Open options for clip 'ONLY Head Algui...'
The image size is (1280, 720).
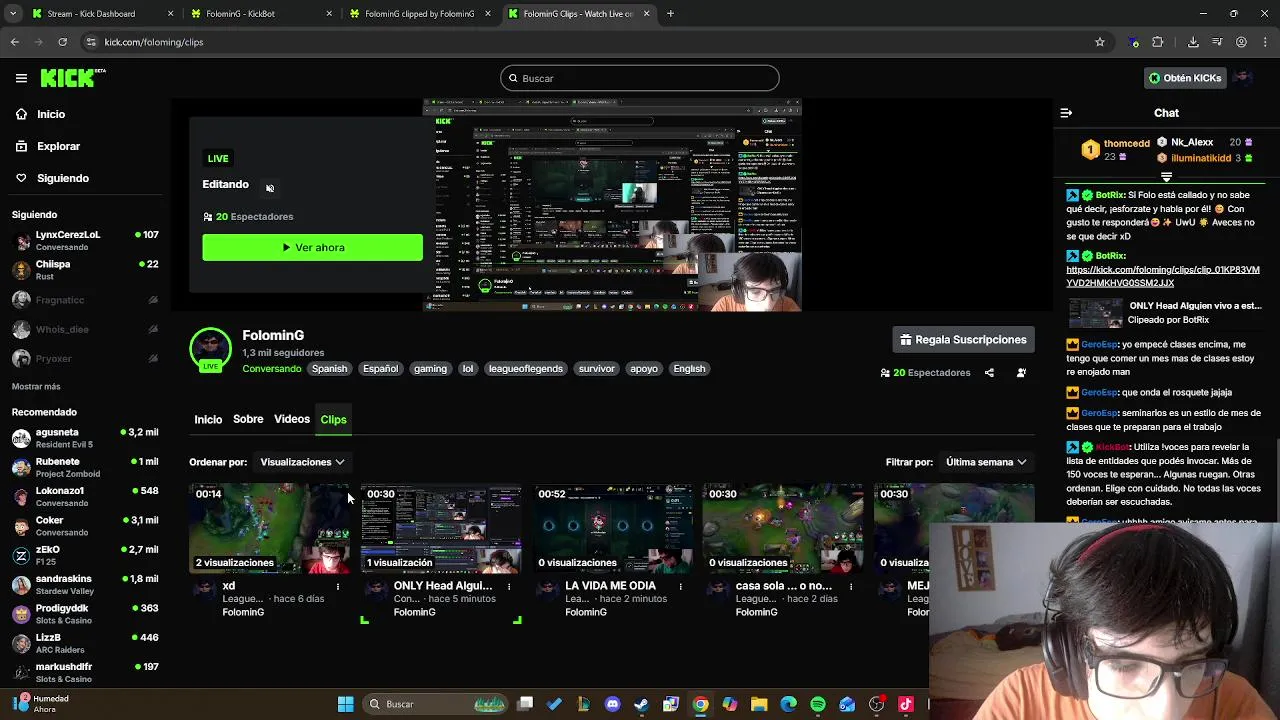click(x=509, y=587)
